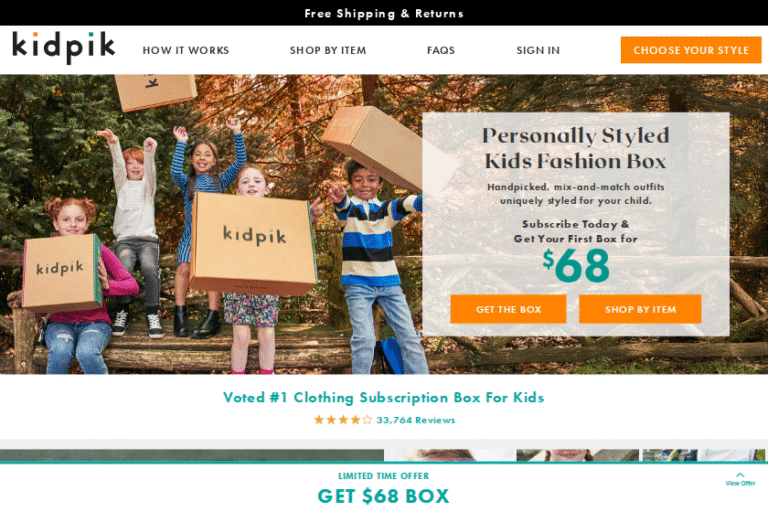768x512 pixels.
Task: Click the Choose Your Style button
Action: point(691,50)
